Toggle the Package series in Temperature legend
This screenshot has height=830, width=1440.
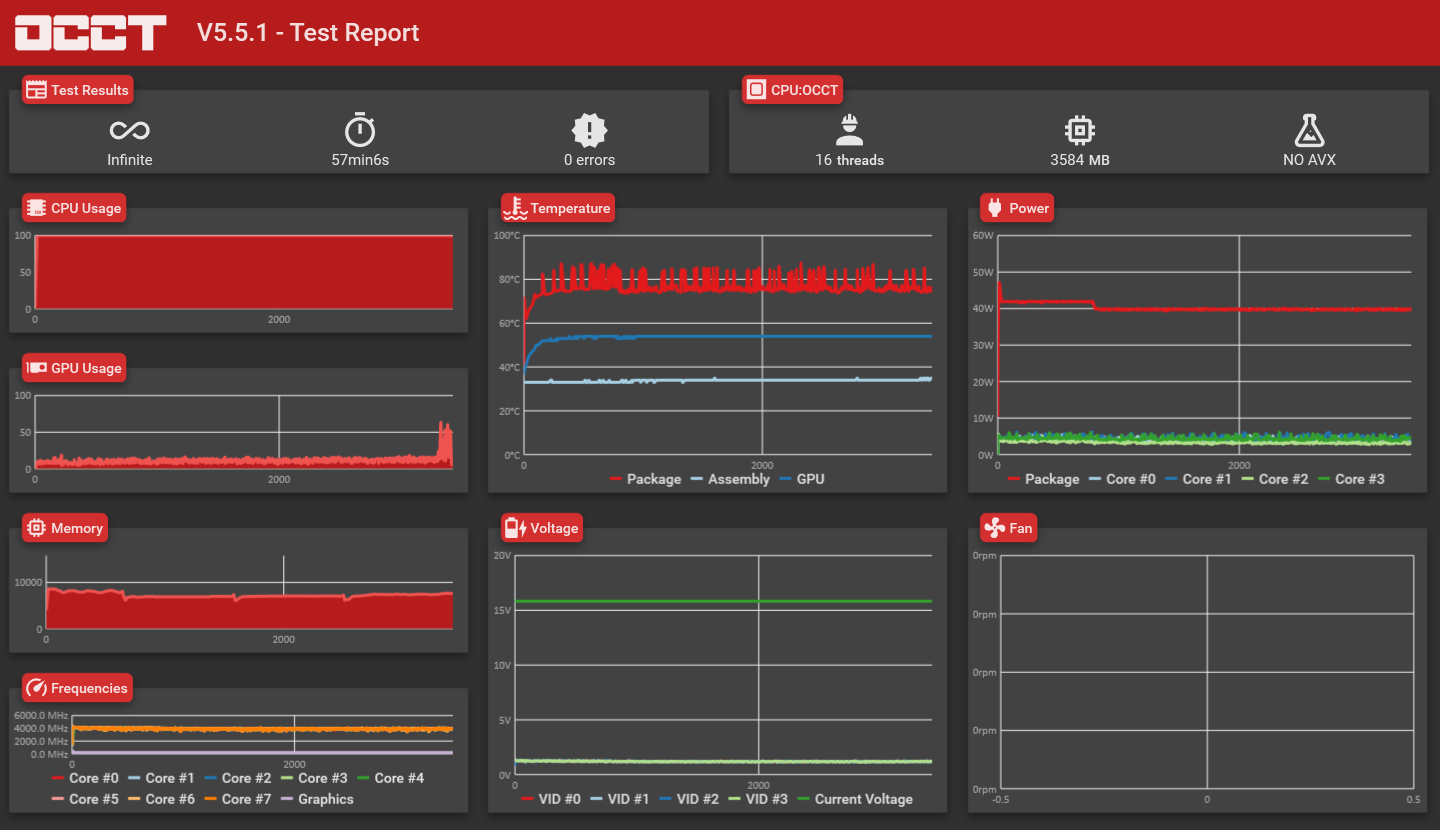point(645,479)
